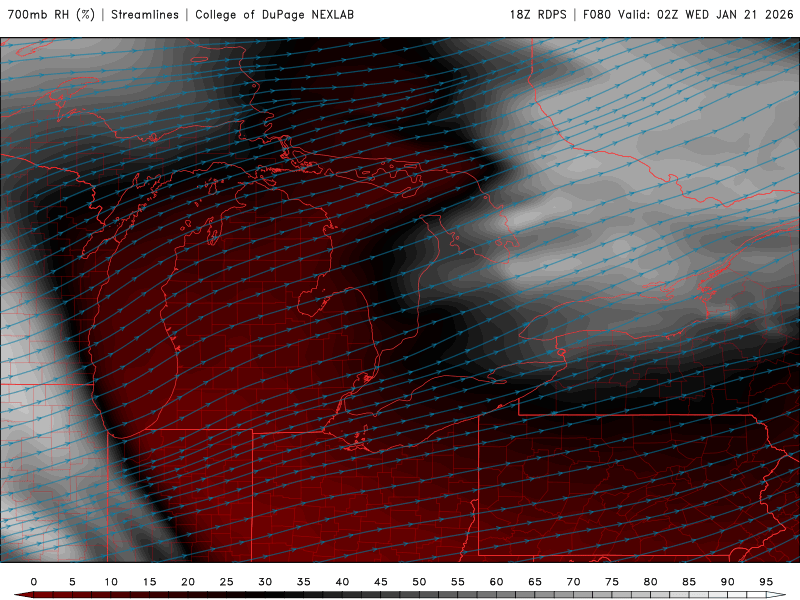Click the '60' color scale label

click(496, 582)
